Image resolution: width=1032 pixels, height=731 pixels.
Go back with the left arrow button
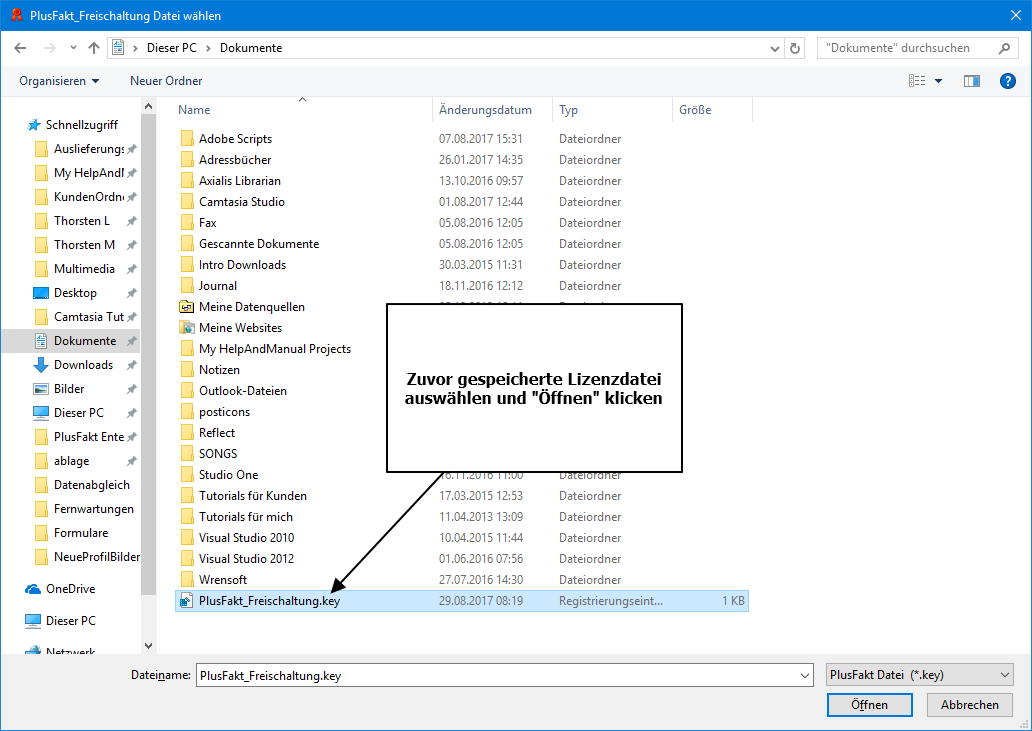pyautogui.click(x=20, y=48)
